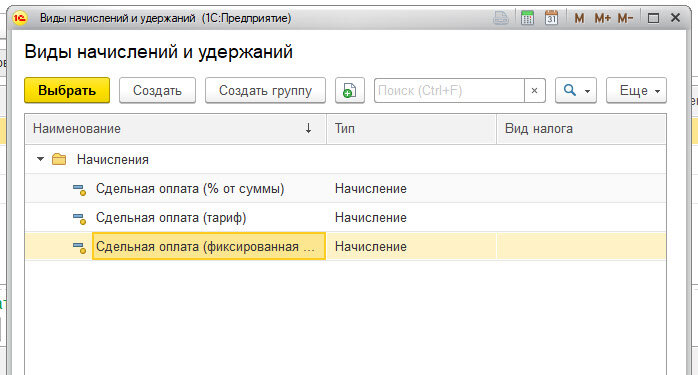Image resolution: width=698 pixels, height=375 pixels.
Task: Click the 1C application logo icon
Action: [20, 18]
